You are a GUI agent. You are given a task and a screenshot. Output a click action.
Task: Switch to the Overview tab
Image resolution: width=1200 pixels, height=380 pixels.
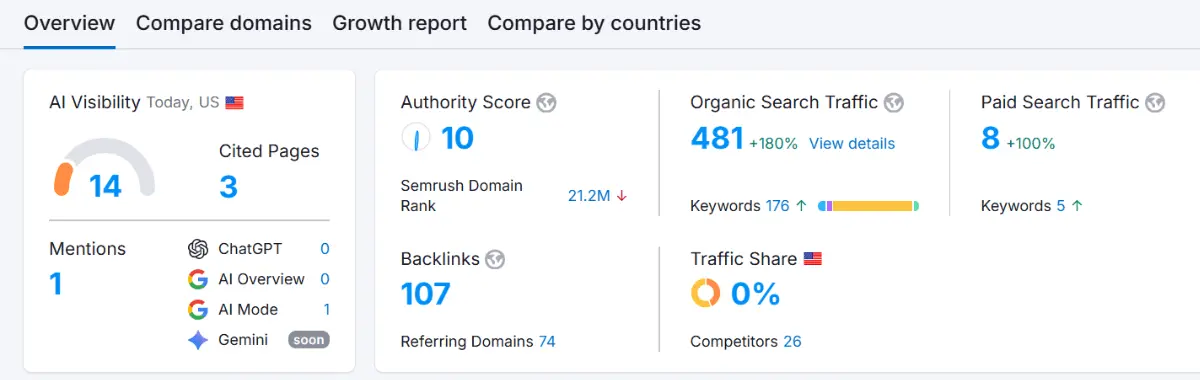pos(69,23)
